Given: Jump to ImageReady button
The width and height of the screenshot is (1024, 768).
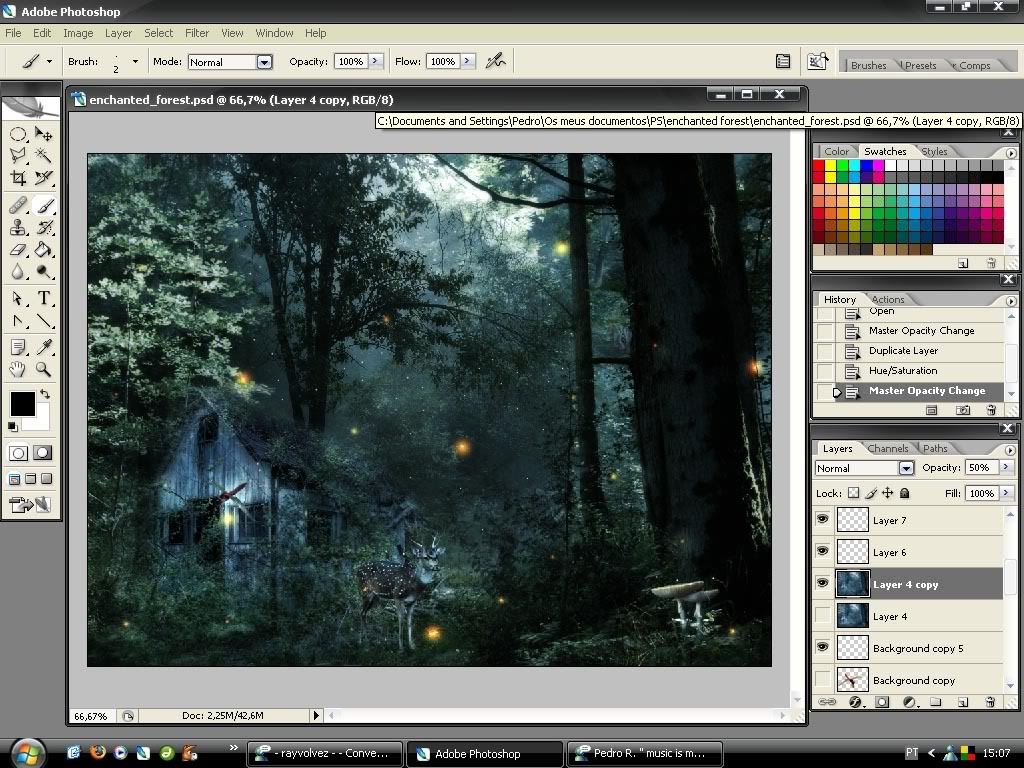Looking at the screenshot, I should click(x=29, y=504).
